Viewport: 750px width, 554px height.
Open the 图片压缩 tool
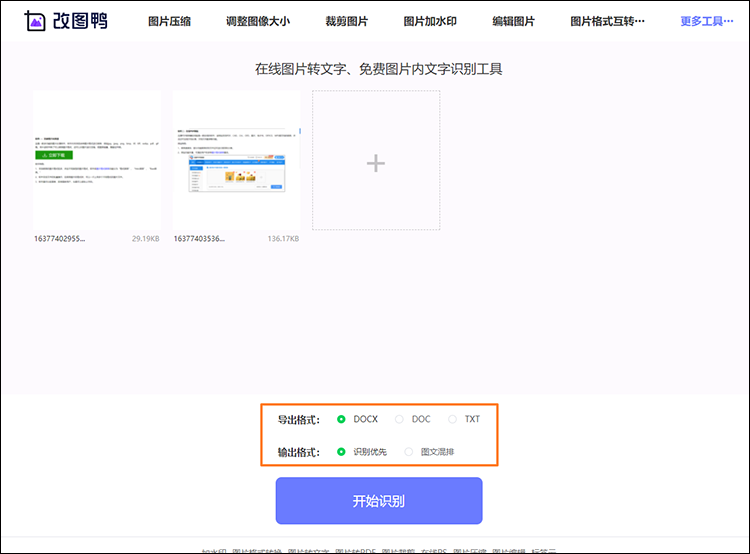pyautogui.click(x=170, y=21)
